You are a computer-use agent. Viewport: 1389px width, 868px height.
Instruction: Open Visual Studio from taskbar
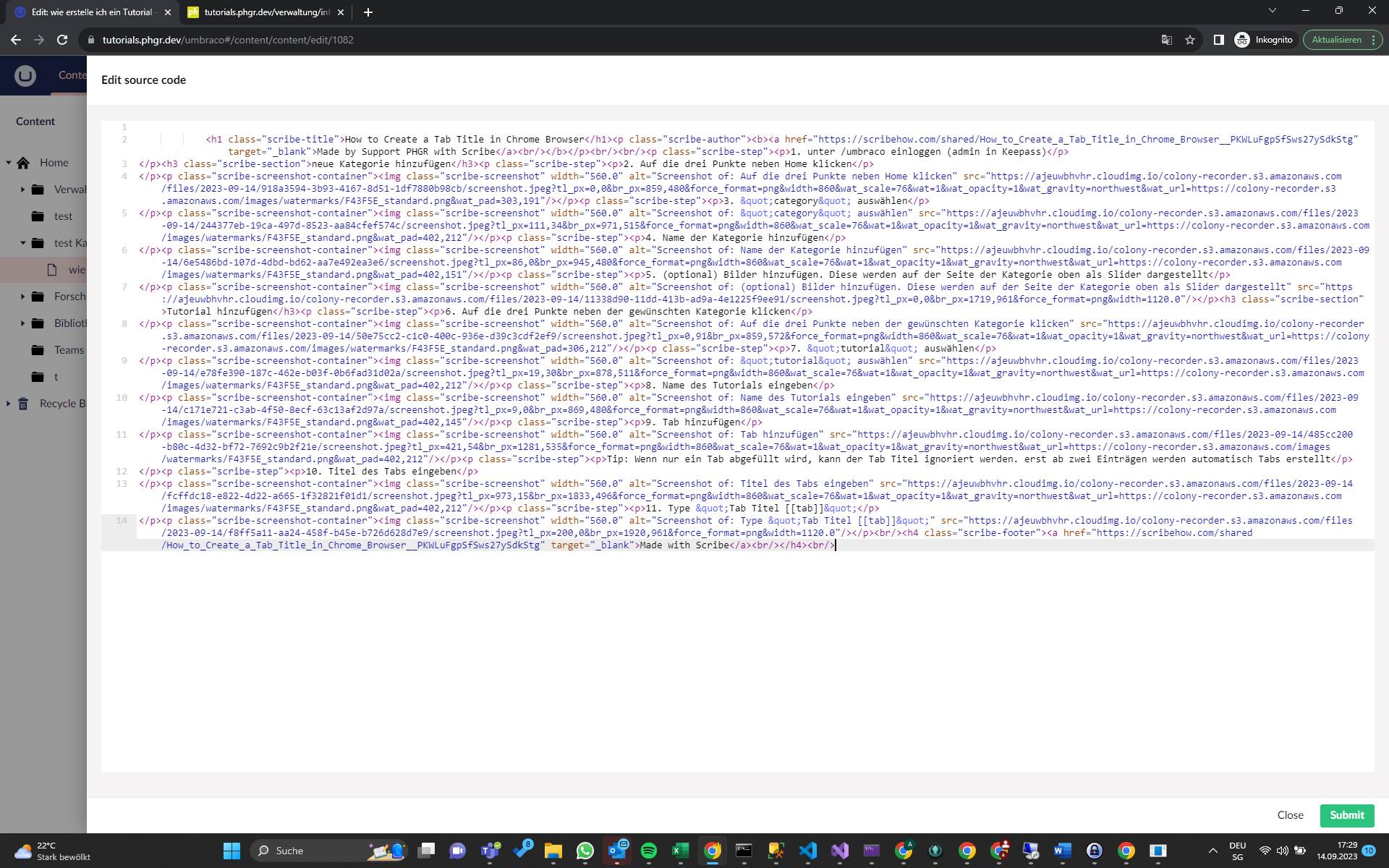click(x=839, y=851)
